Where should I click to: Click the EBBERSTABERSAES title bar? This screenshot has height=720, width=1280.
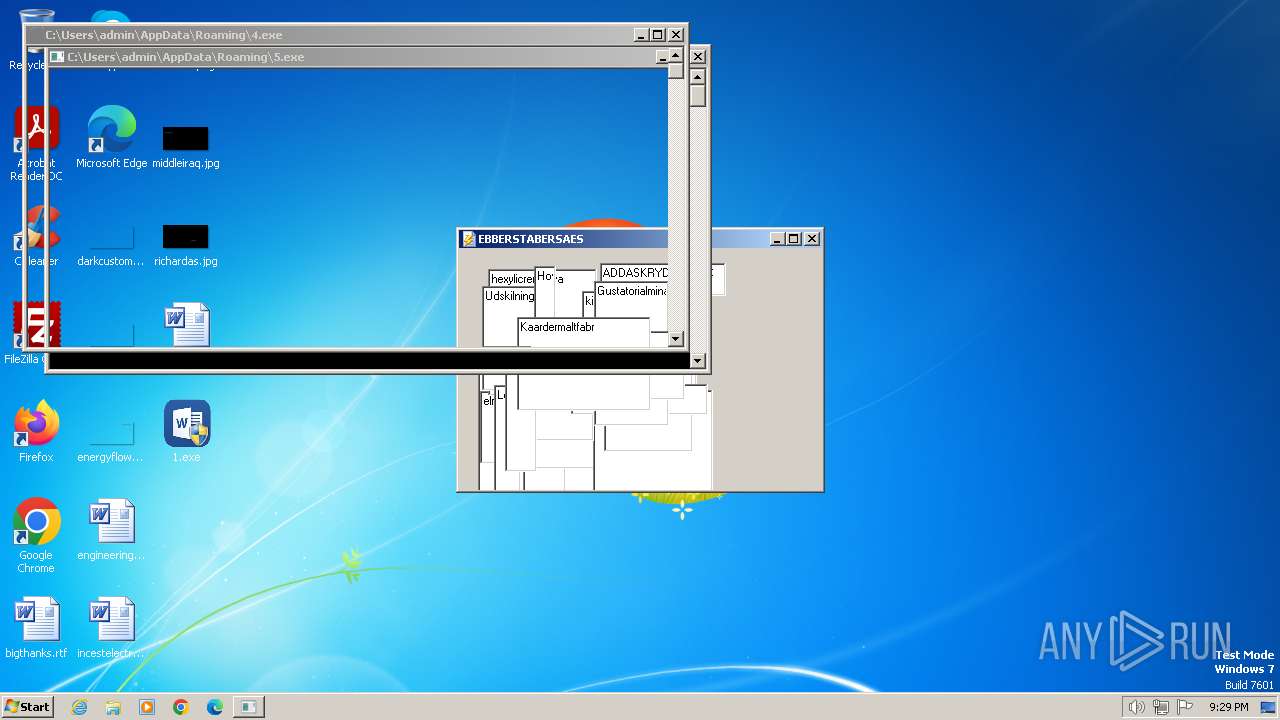pyautogui.click(x=640, y=239)
